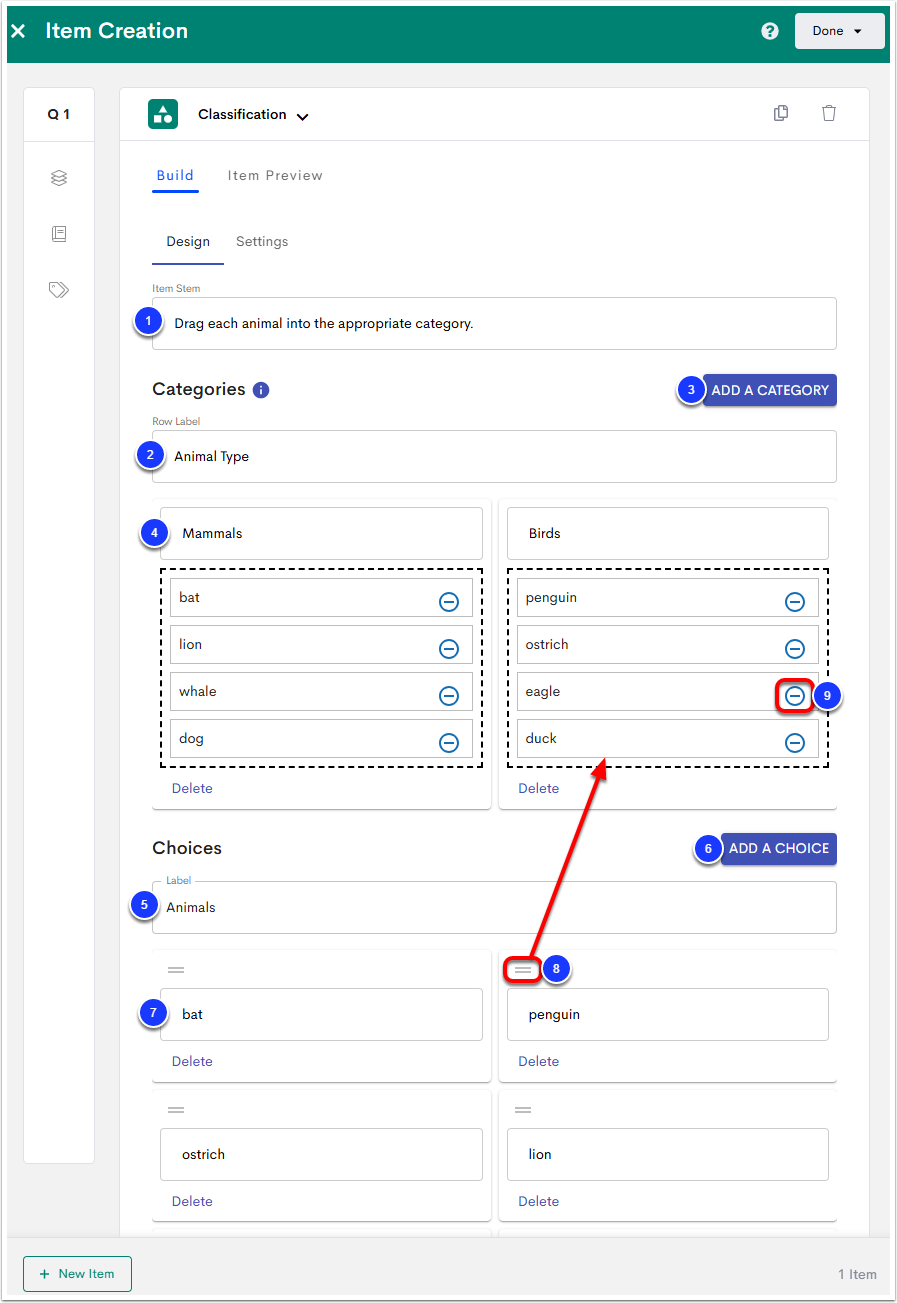Click the New Item button
This screenshot has width=897, height=1303.
coord(77,1273)
